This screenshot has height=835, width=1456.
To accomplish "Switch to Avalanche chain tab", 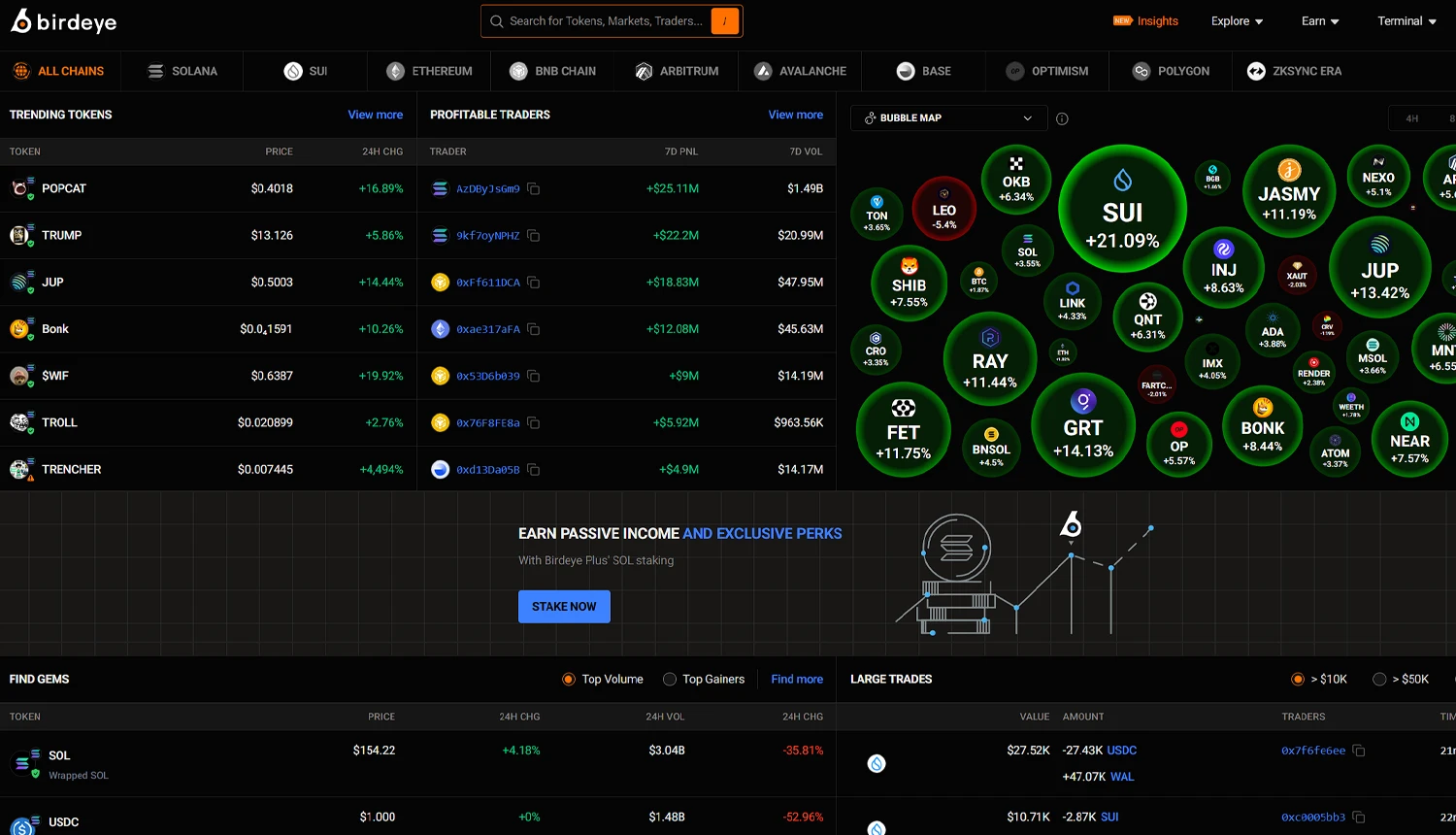I will (x=800, y=71).
